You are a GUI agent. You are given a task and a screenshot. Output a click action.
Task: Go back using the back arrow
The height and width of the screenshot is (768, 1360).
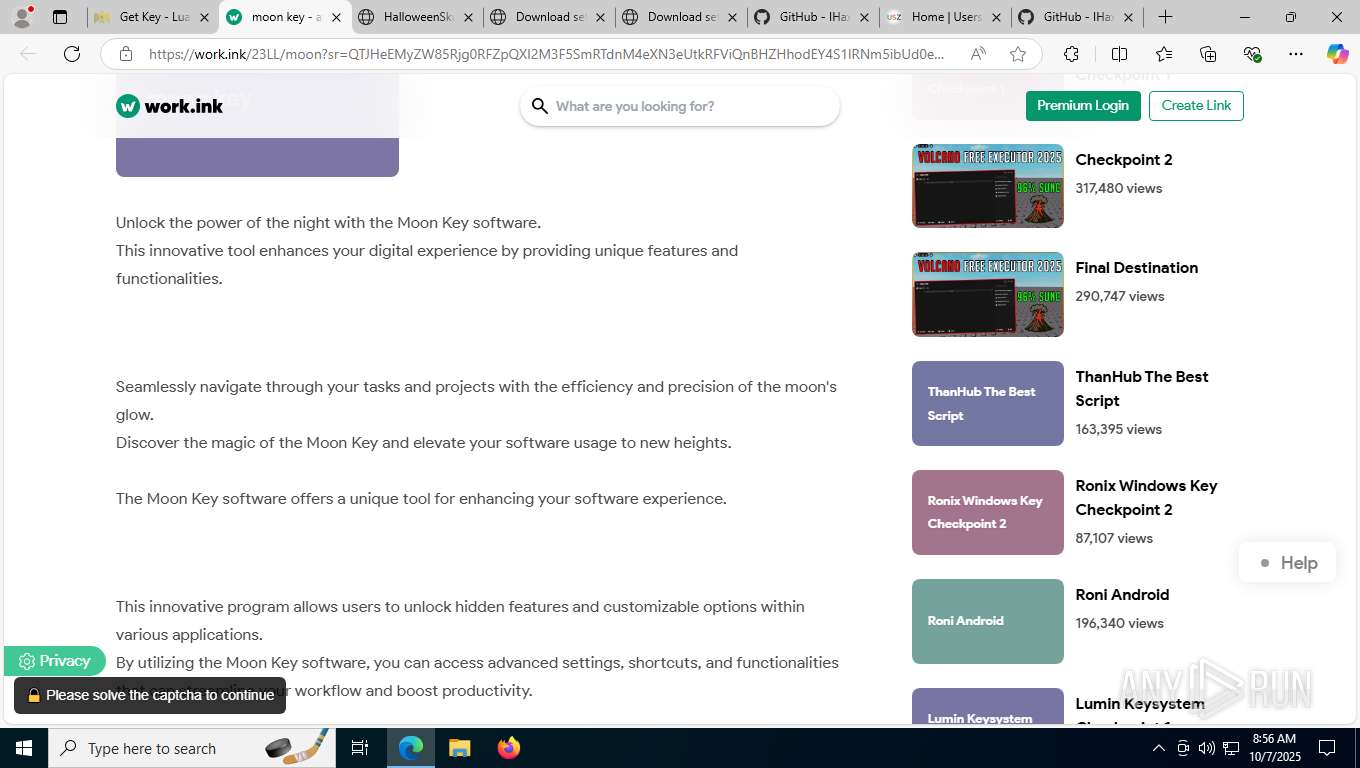(x=28, y=54)
